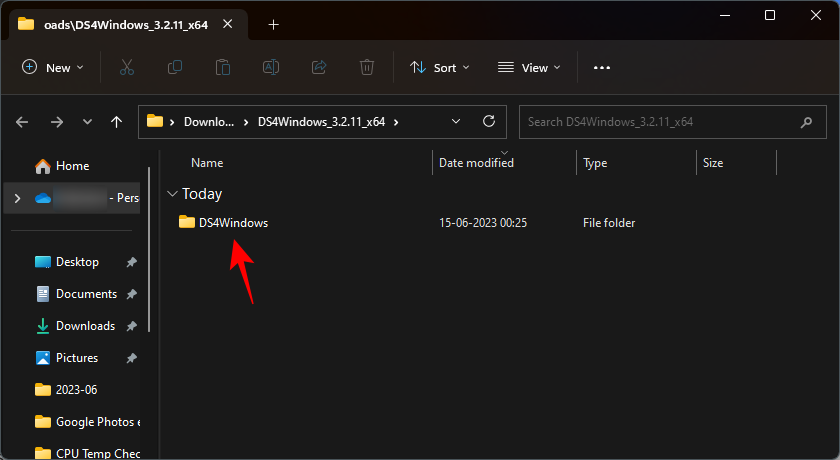Select the DS4Windows_3.2.11_x64 window tab
The image size is (840, 460).
[128, 25]
